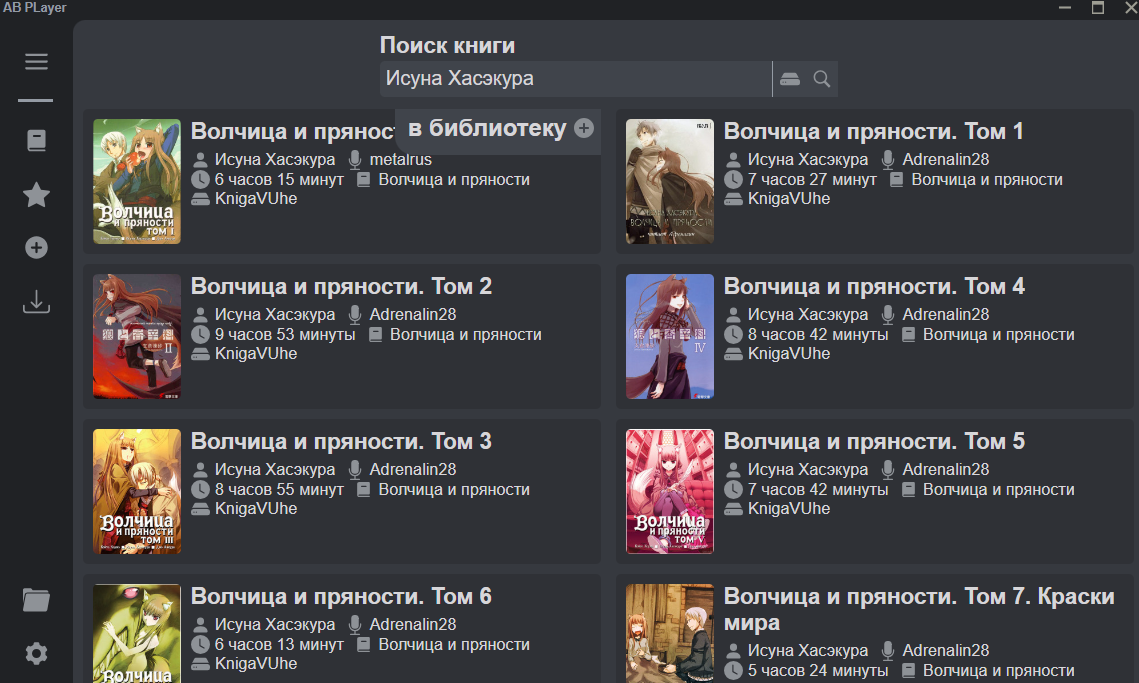
Task: Open cover thumbnail of Том 7. Краски мира
Action: [670, 633]
